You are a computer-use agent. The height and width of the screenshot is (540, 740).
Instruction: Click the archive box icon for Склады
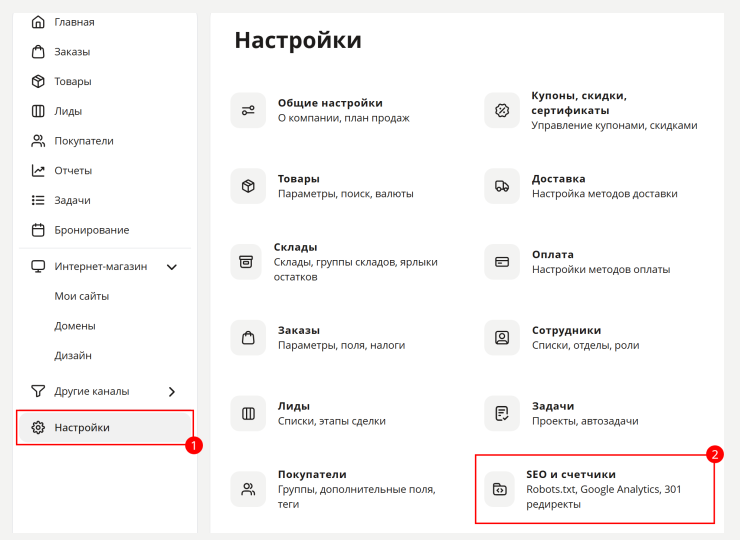pyautogui.click(x=246, y=262)
